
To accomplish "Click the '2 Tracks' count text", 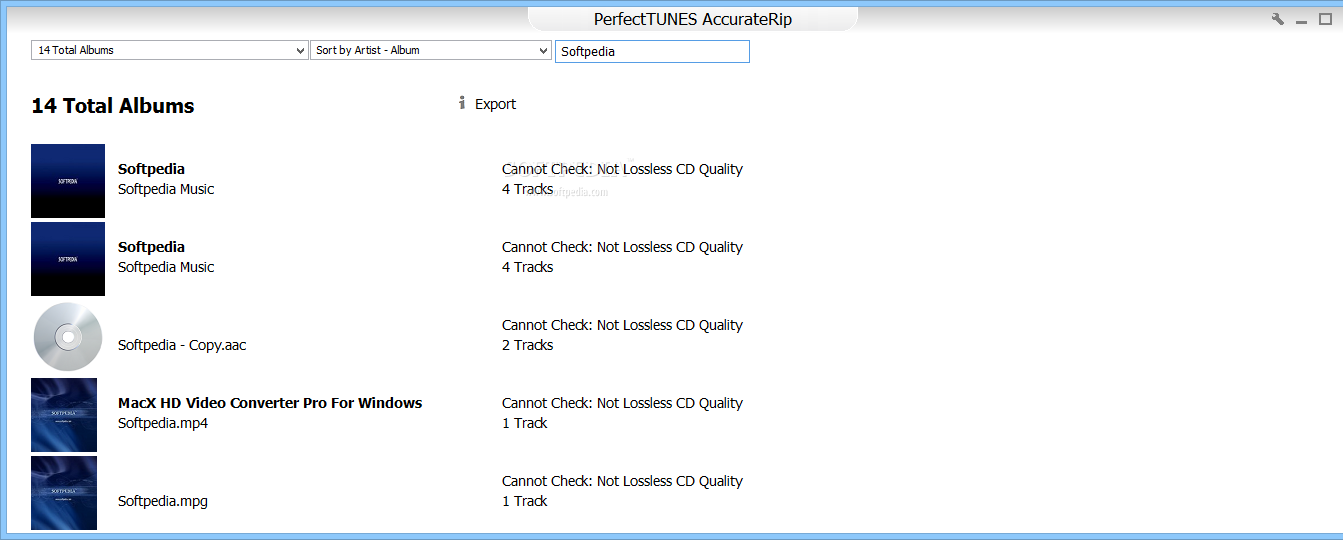I will tap(528, 345).
